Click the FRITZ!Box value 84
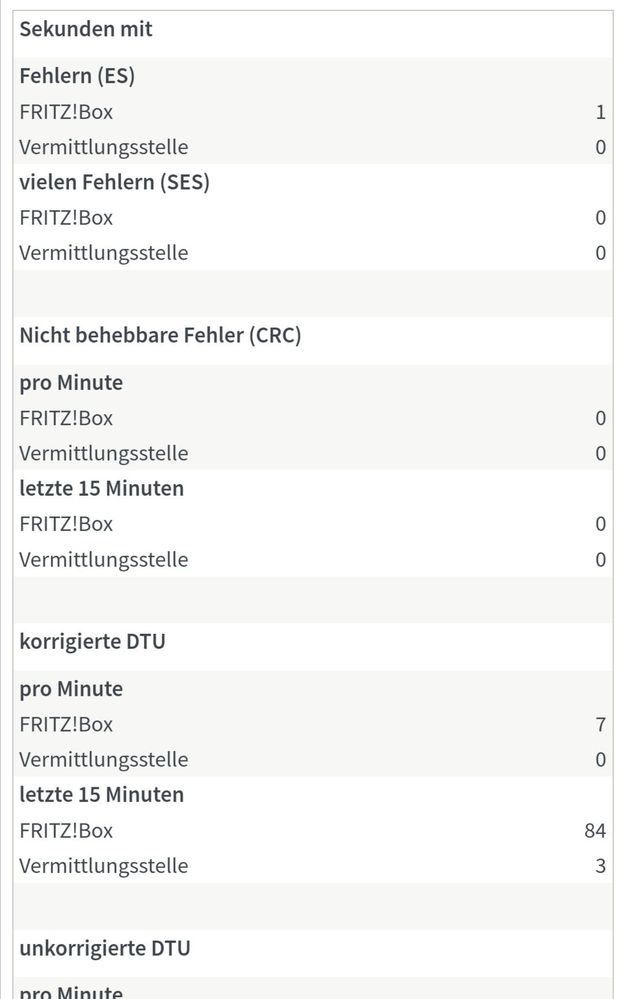624x999 pixels. 595,831
